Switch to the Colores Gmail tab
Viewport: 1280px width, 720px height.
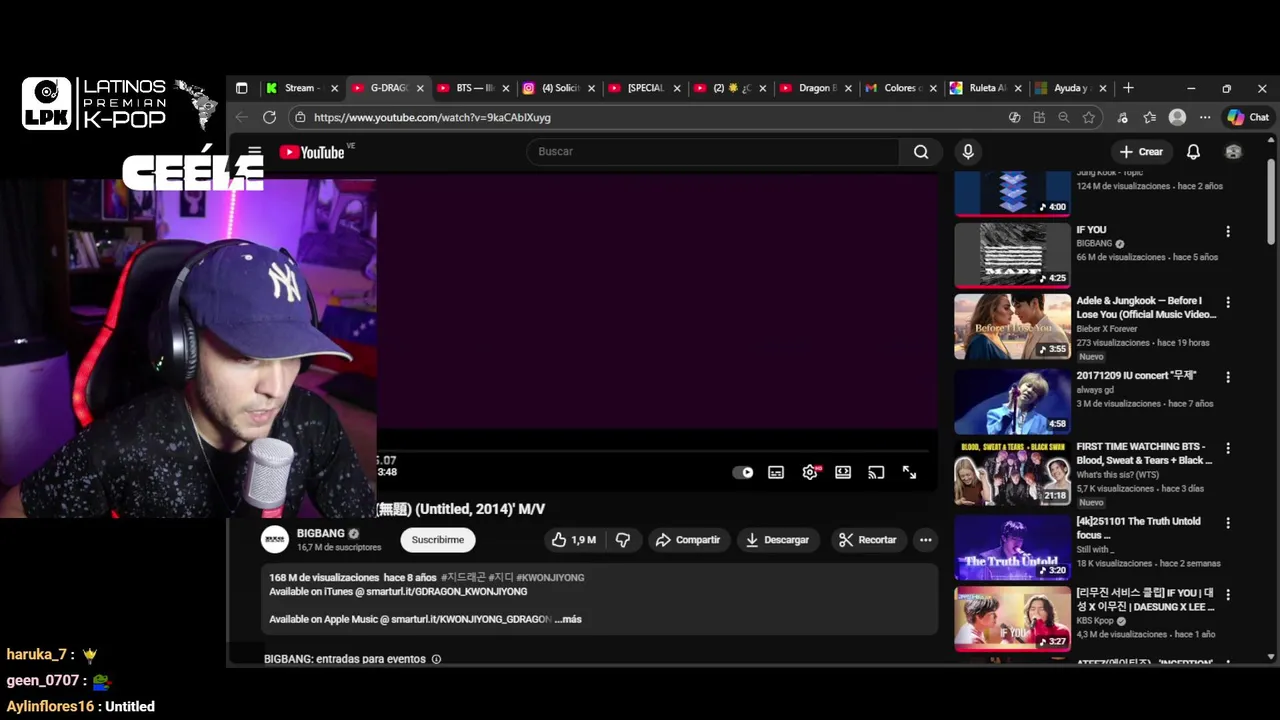pyautogui.click(x=899, y=88)
